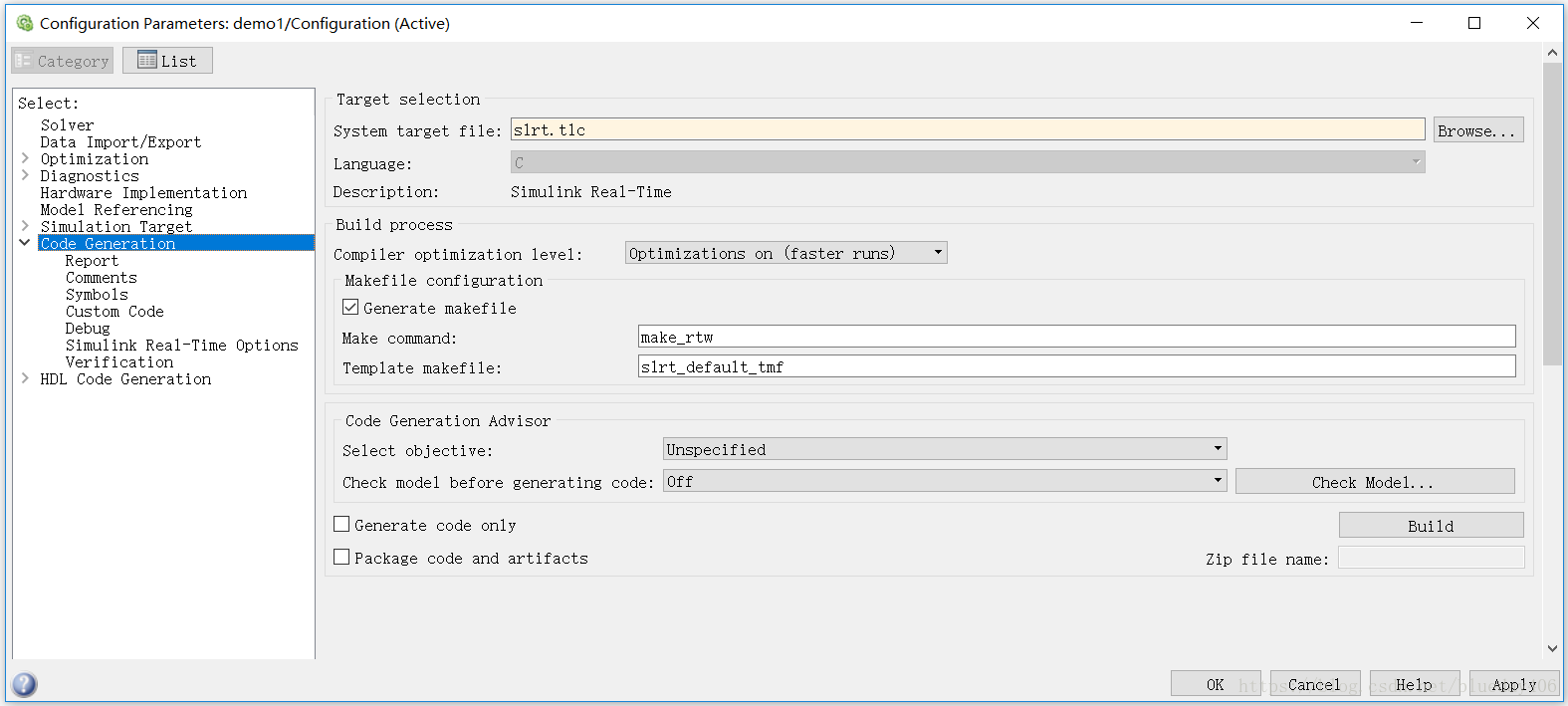The height and width of the screenshot is (706, 1568).
Task: Click Browse for system target file
Action: point(1478,130)
